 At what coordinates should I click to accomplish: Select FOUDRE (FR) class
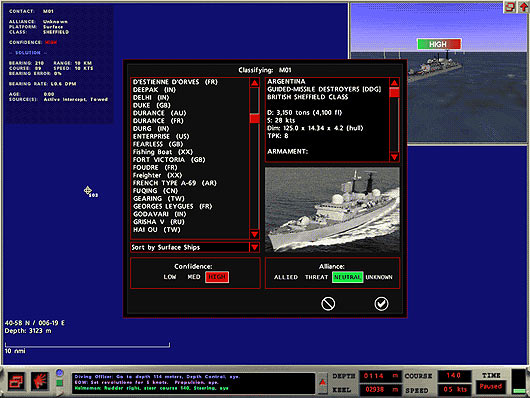pyautogui.click(x=155, y=167)
